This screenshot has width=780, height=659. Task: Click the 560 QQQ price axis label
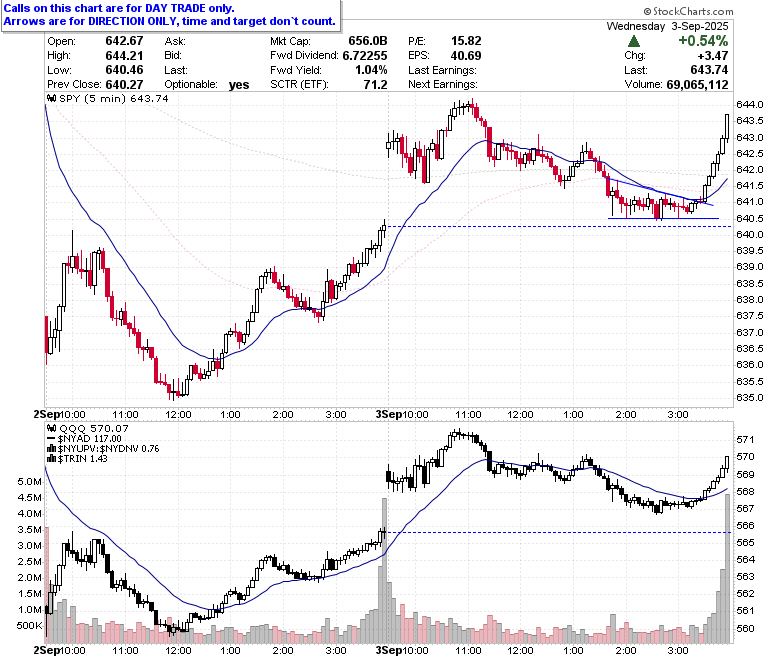pyautogui.click(x=745, y=628)
